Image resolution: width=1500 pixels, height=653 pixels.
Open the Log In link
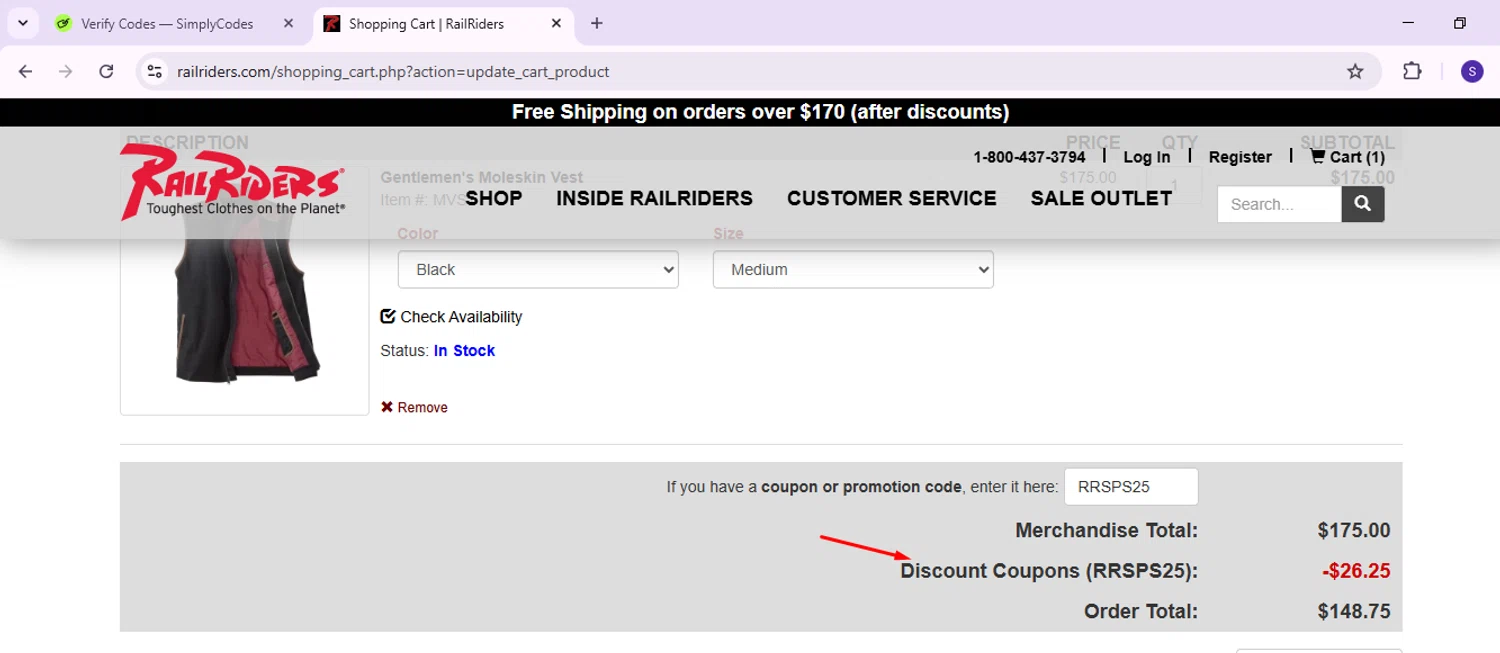tap(1146, 157)
